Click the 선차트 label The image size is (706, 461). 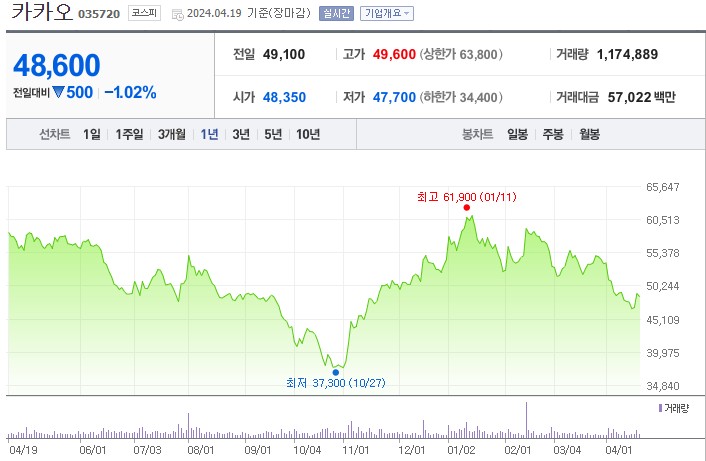[54, 134]
